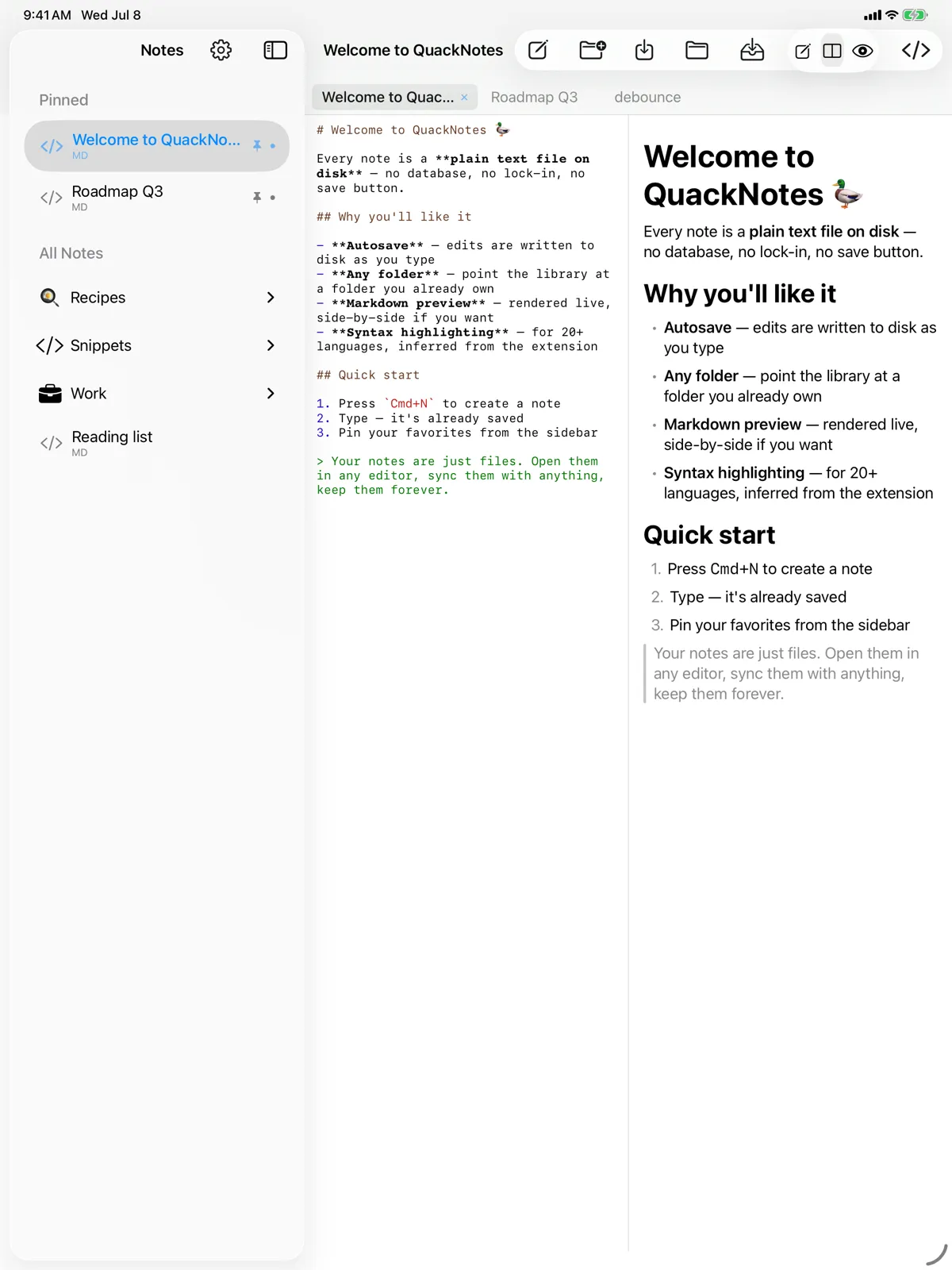
Task: Click the green blockquote text in editor
Action: 460,475
